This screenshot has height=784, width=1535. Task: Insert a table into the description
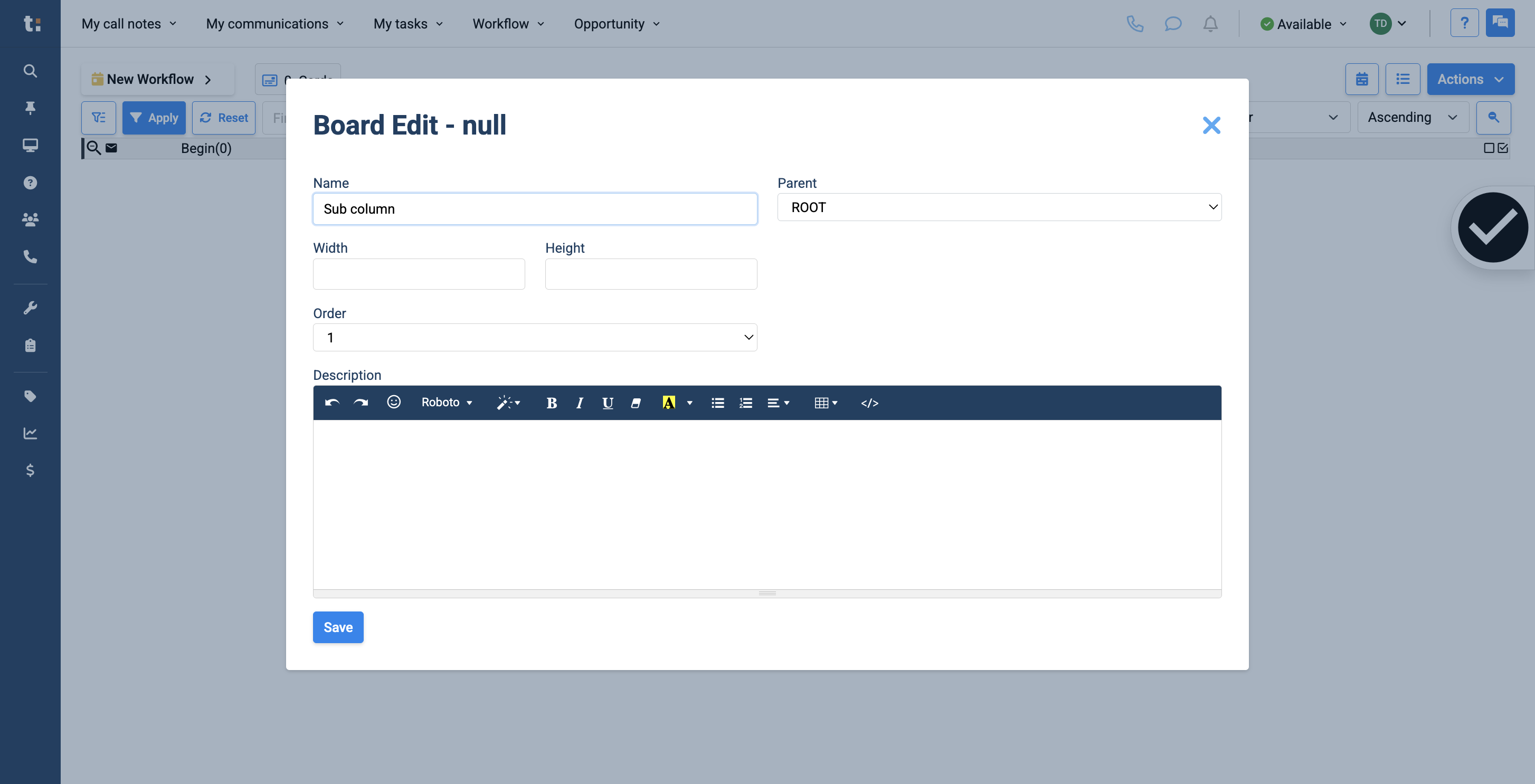pyautogui.click(x=822, y=403)
